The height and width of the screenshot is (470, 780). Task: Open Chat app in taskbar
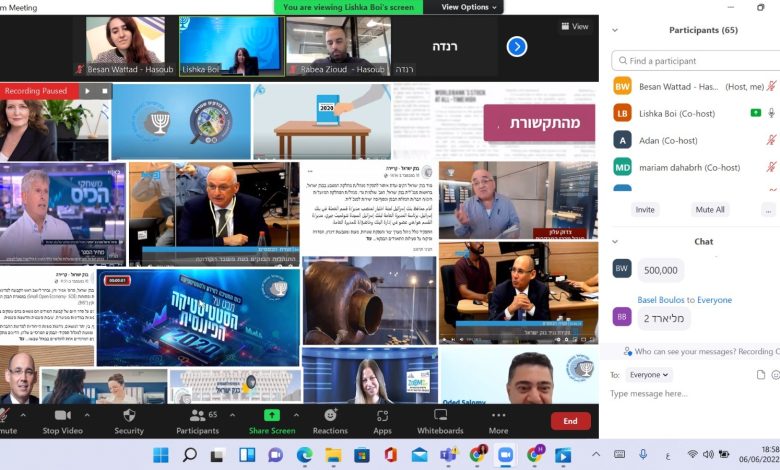tap(275, 455)
